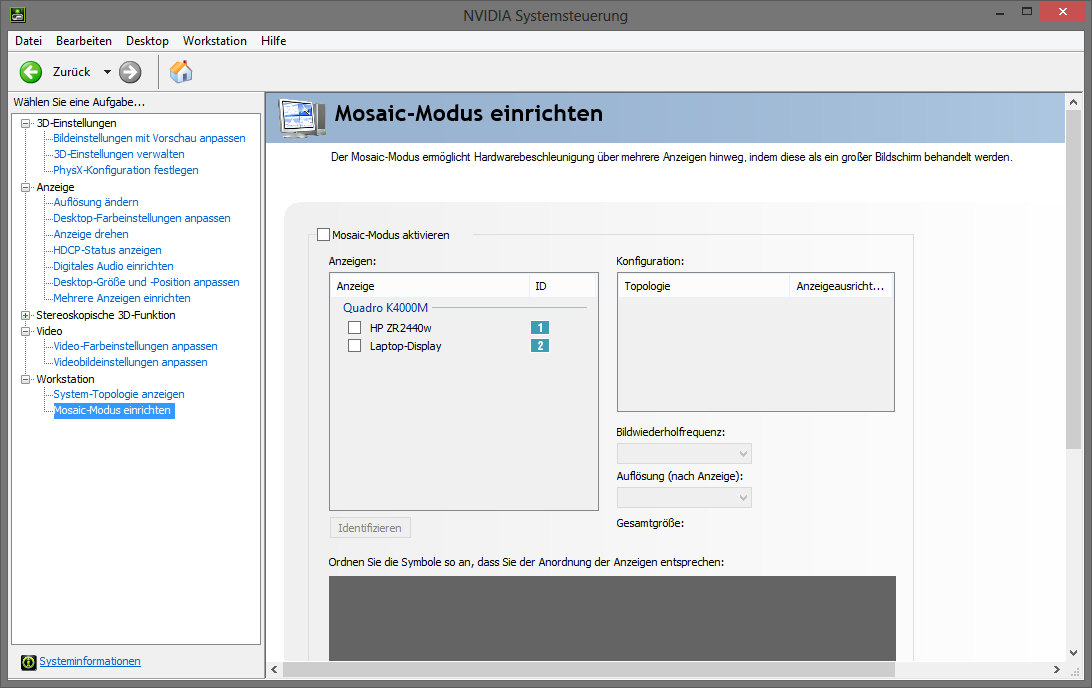
Task: Click the Topologie column header
Action: (703, 286)
